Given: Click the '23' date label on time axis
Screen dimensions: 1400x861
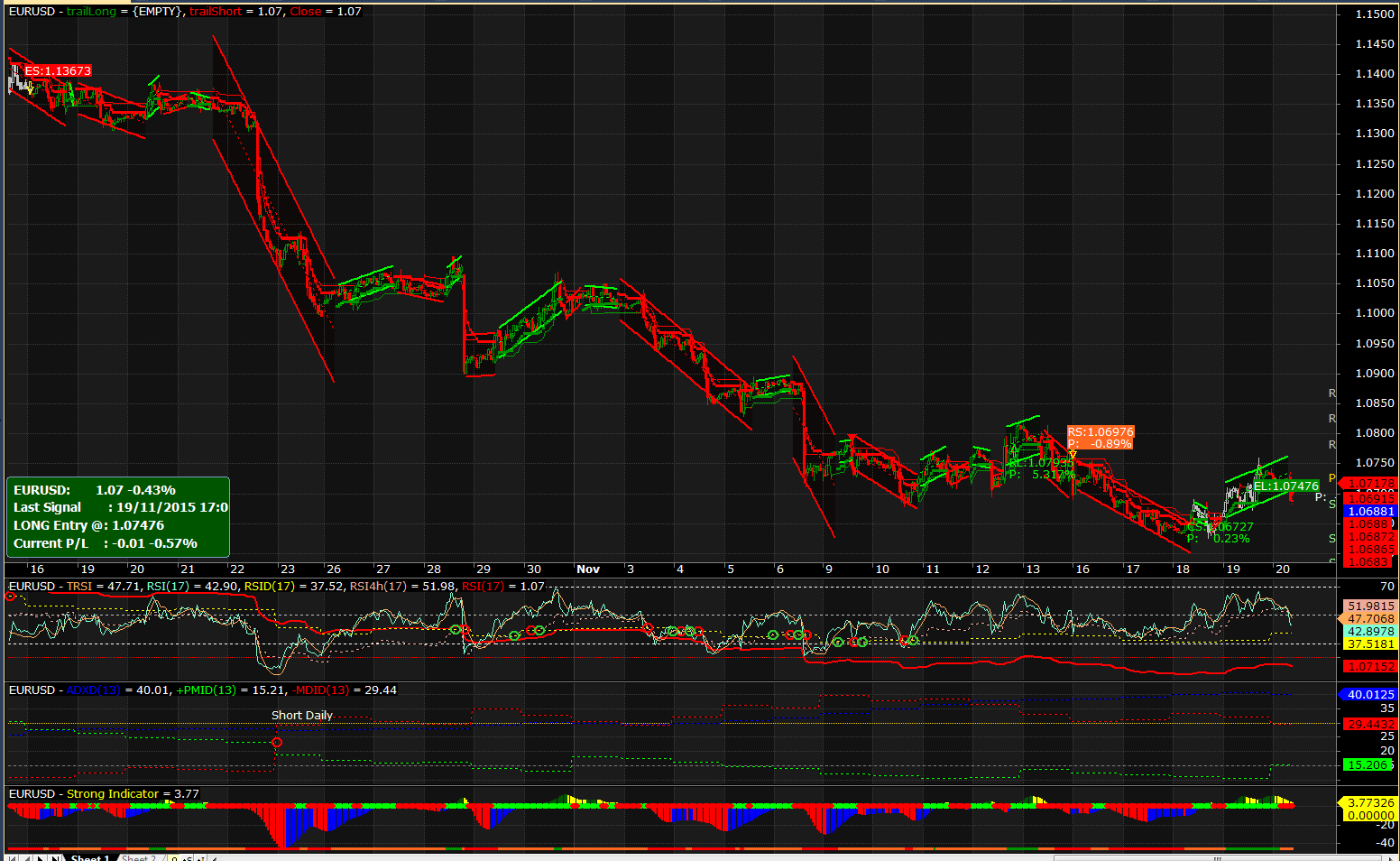Looking at the screenshot, I should click(x=287, y=569).
